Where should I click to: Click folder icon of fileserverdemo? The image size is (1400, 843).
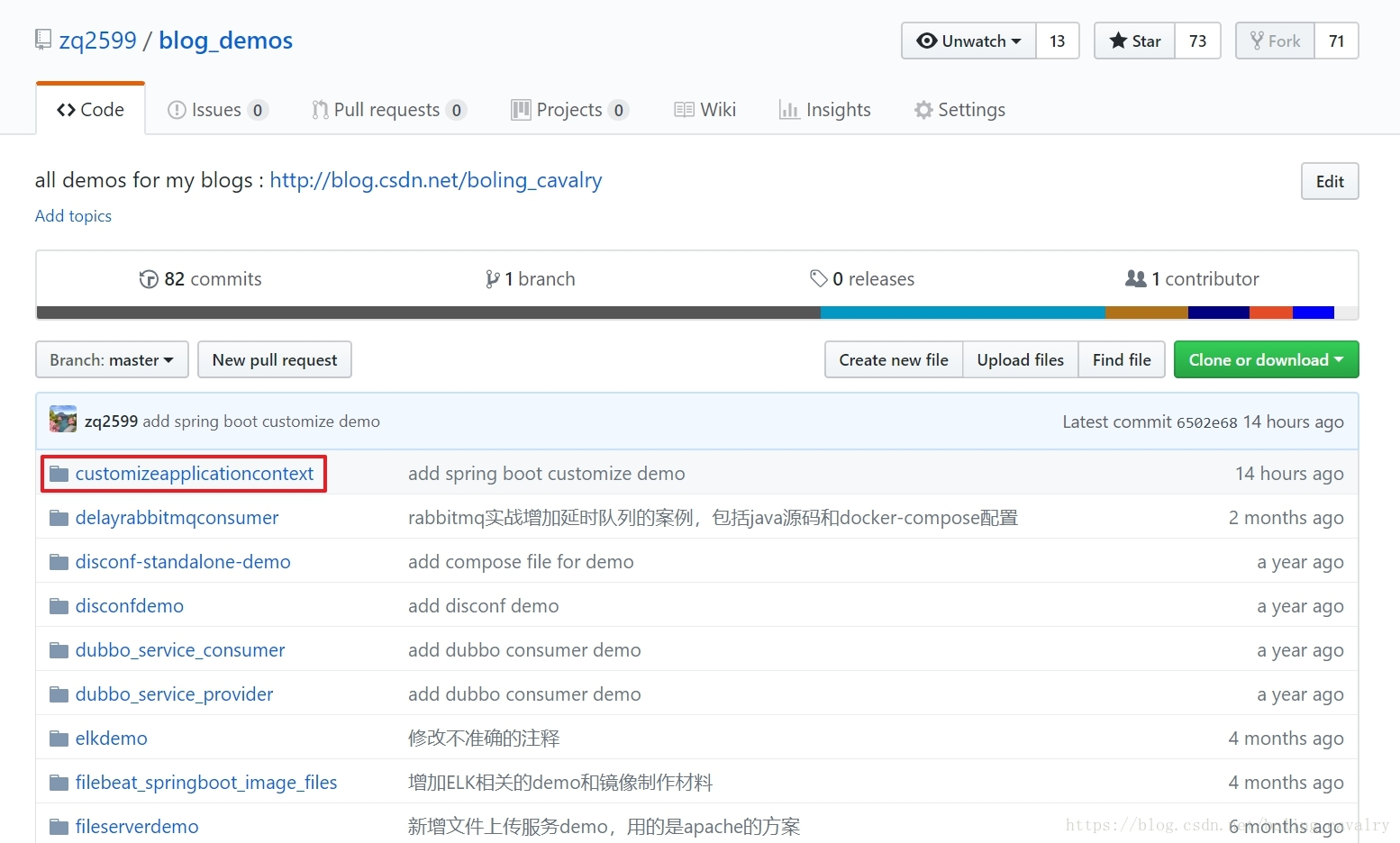tap(59, 827)
